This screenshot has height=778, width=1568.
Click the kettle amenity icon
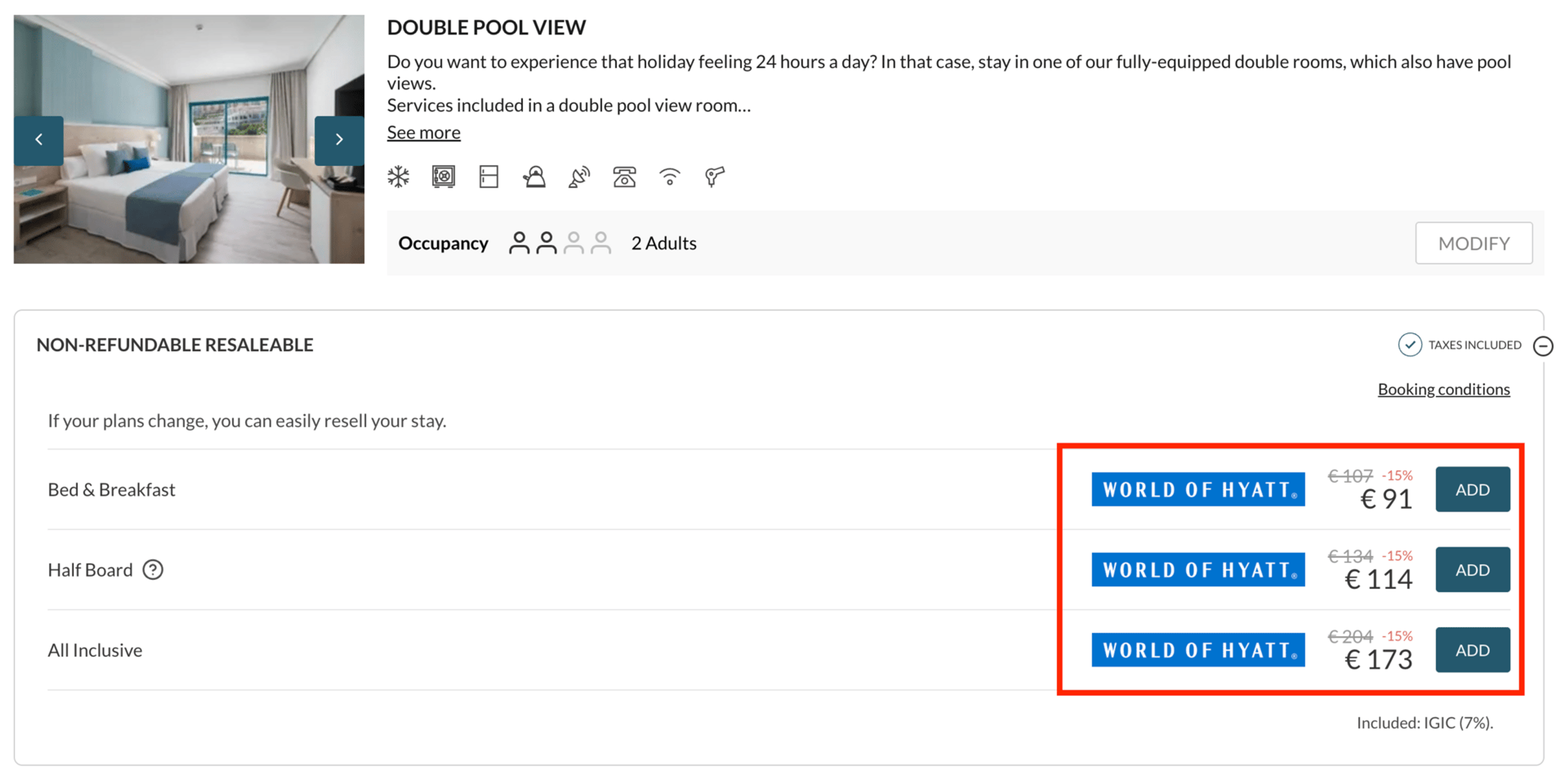pos(535,177)
